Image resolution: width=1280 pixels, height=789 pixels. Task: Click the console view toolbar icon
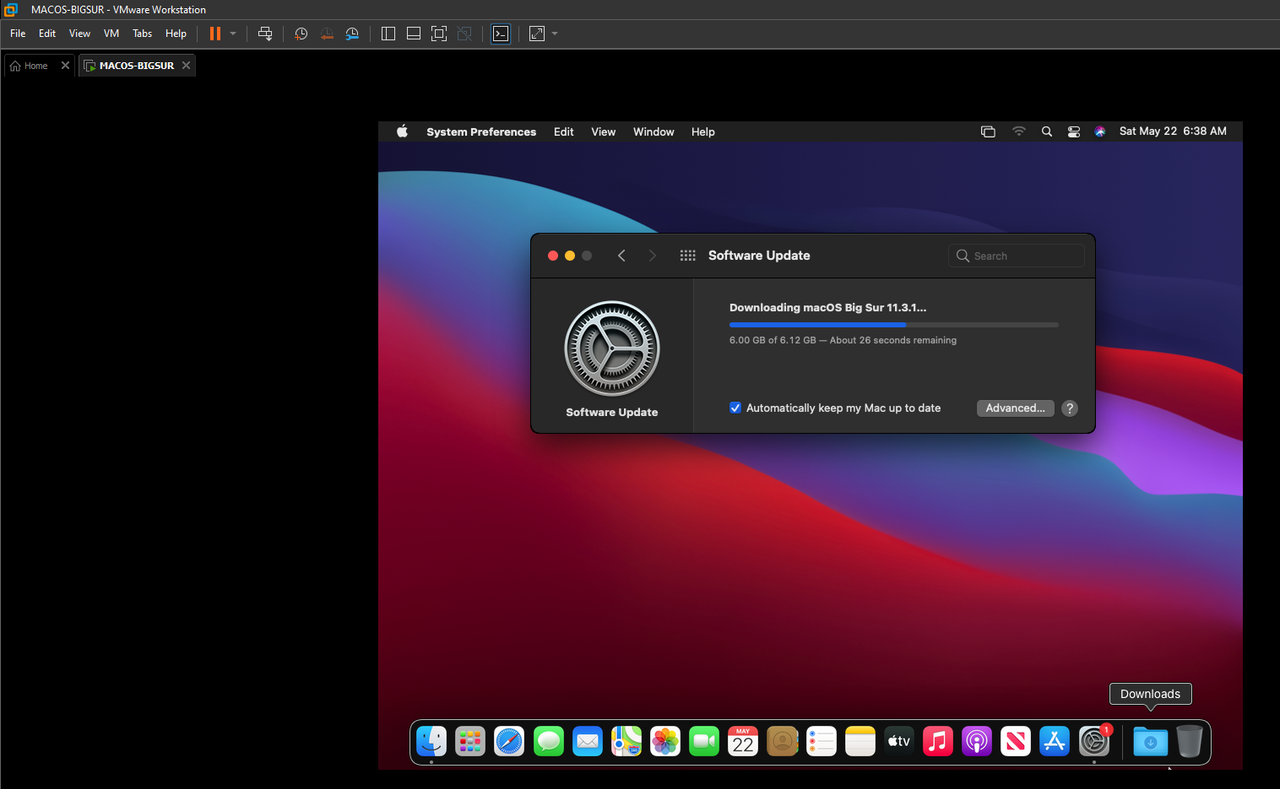[501, 33]
